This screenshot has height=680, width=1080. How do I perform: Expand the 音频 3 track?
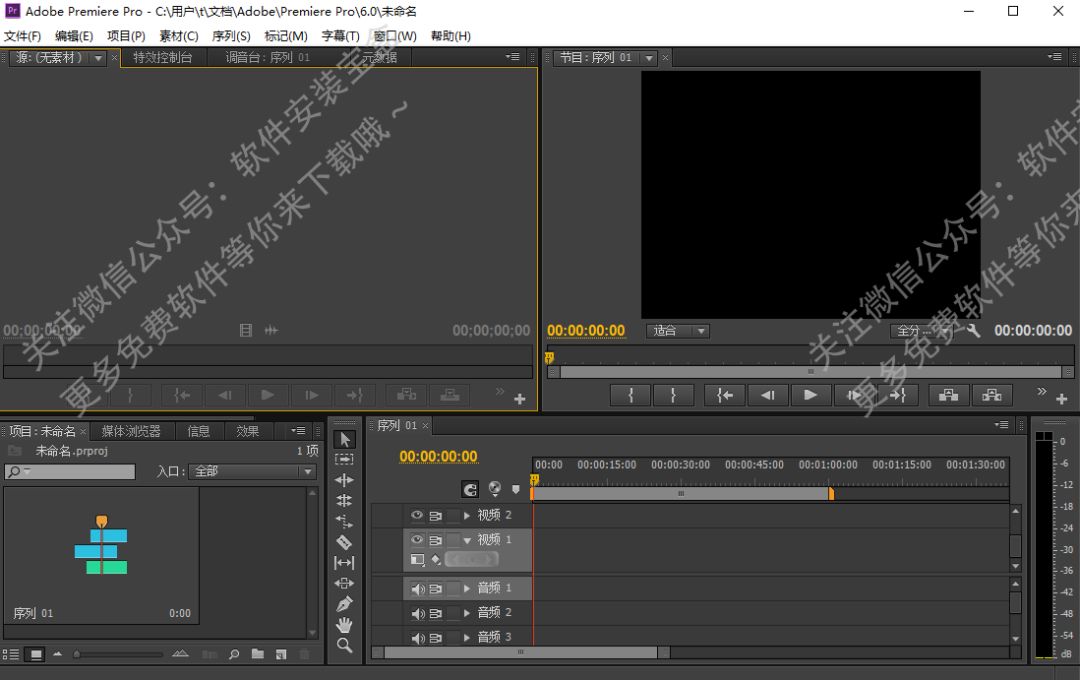(x=467, y=638)
